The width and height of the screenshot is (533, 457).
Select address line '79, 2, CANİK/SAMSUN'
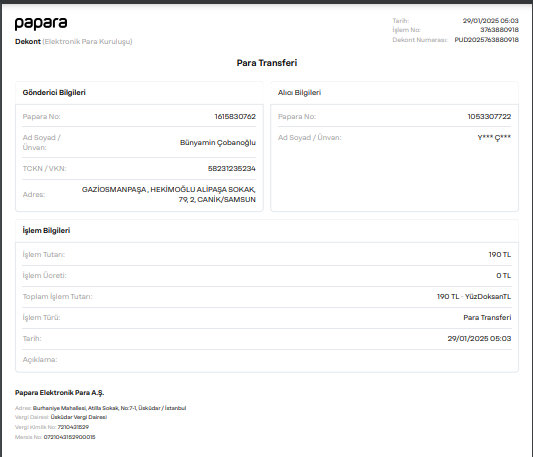(x=217, y=200)
